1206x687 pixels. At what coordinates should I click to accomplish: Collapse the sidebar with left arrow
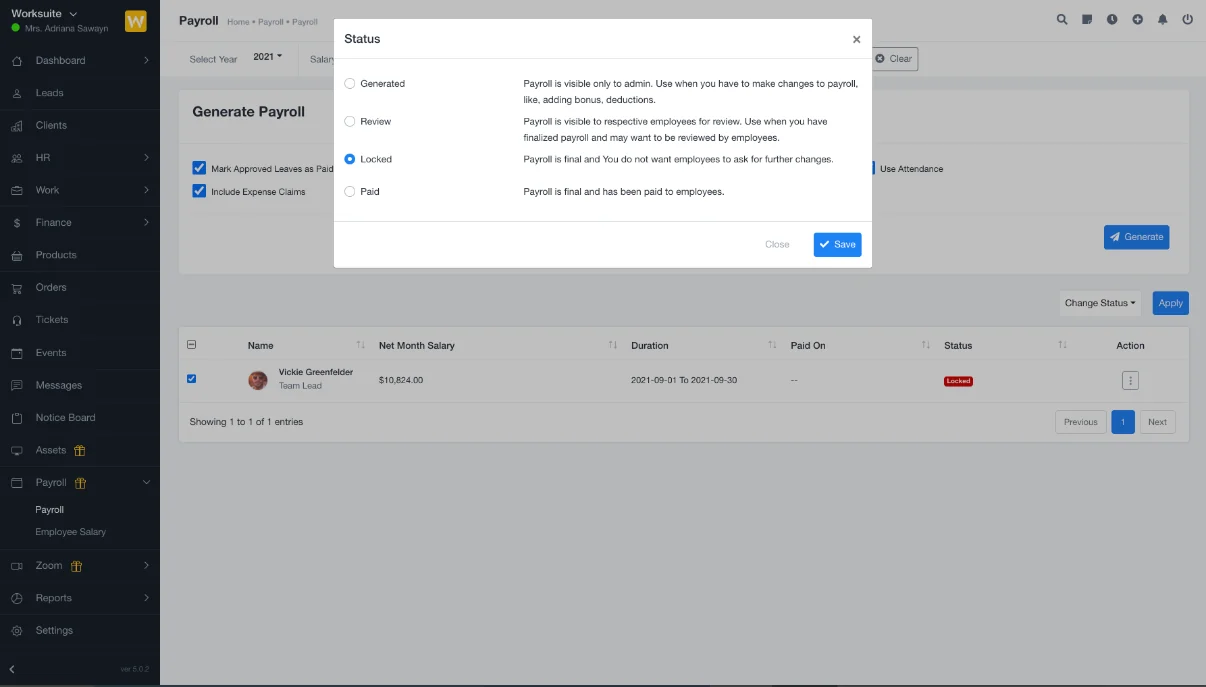pos(14,668)
